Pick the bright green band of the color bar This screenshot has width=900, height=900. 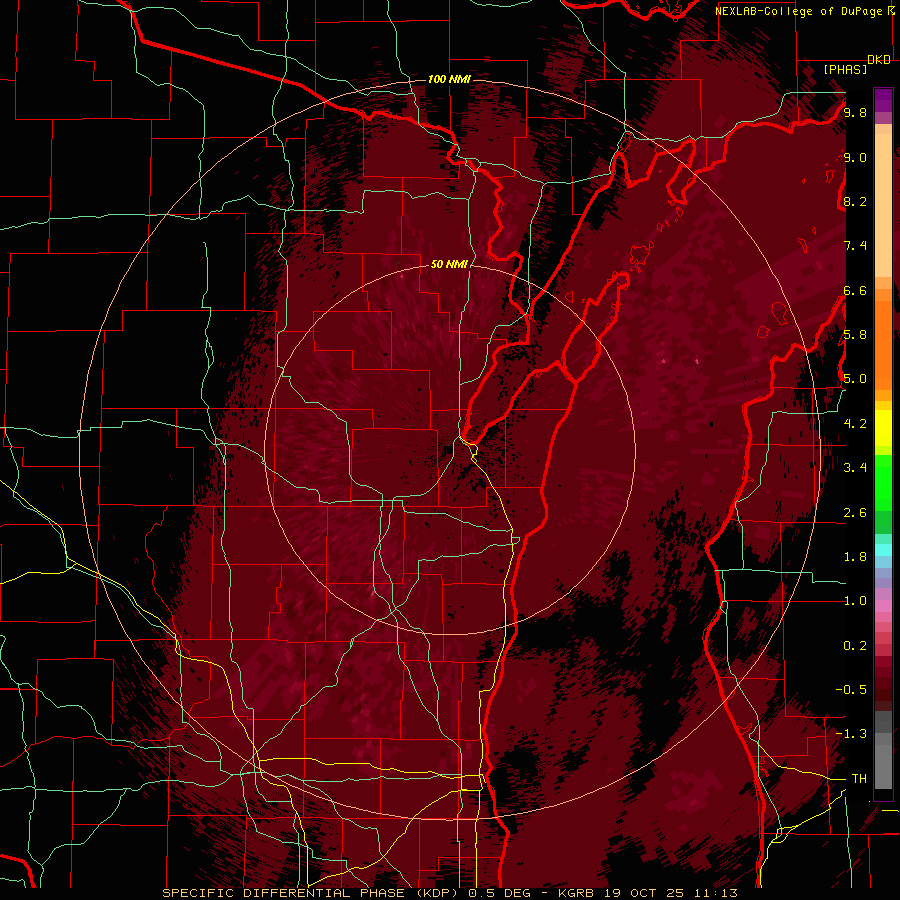tap(883, 485)
